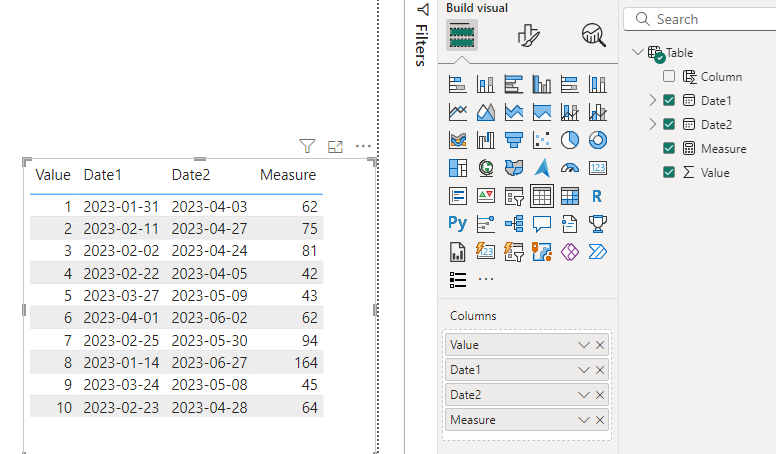Image resolution: width=776 pixels, height=454 pixels.
Task: Click the Search fields input
Action: tap(700, 19)
